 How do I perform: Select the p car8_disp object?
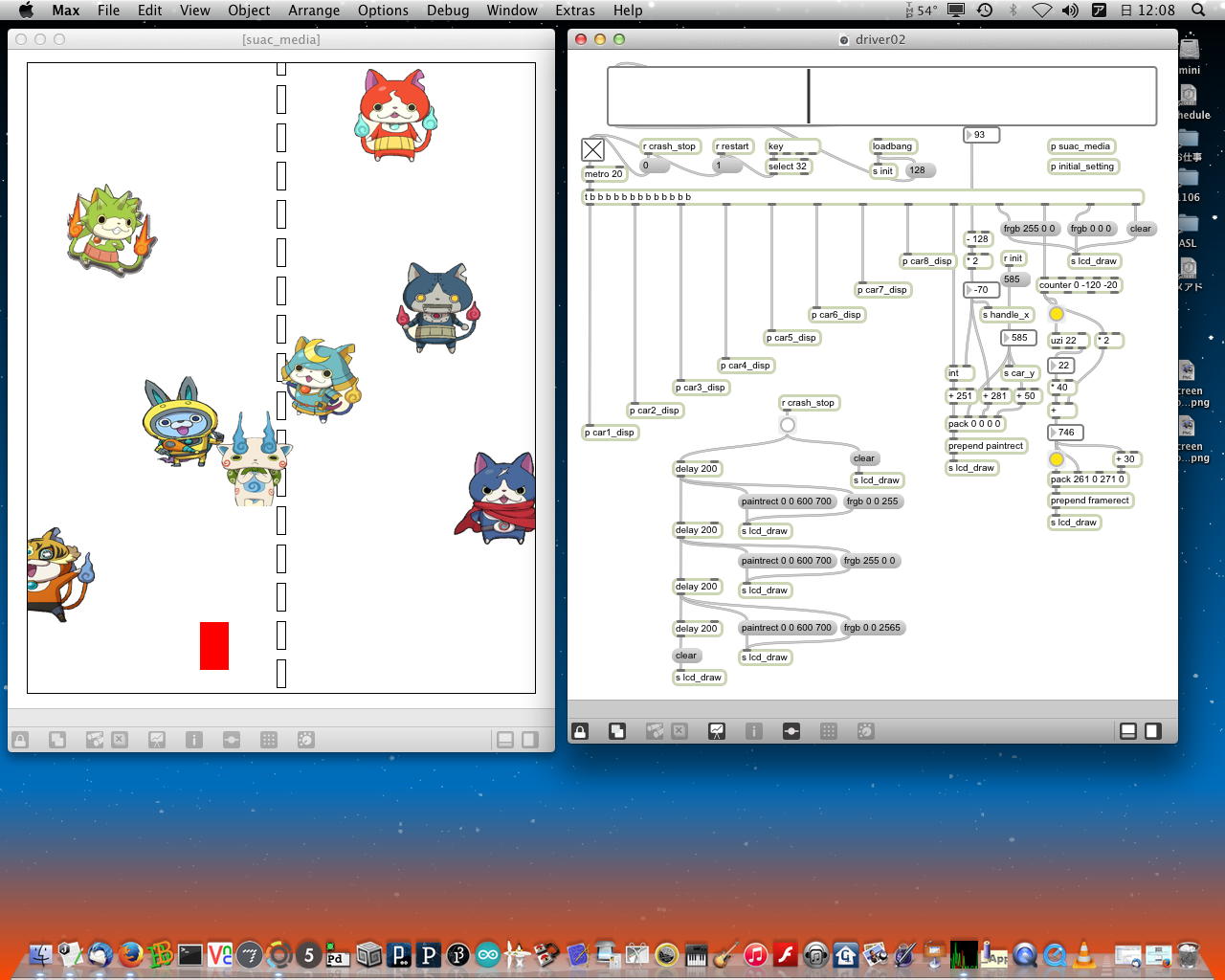pos(927,261)
